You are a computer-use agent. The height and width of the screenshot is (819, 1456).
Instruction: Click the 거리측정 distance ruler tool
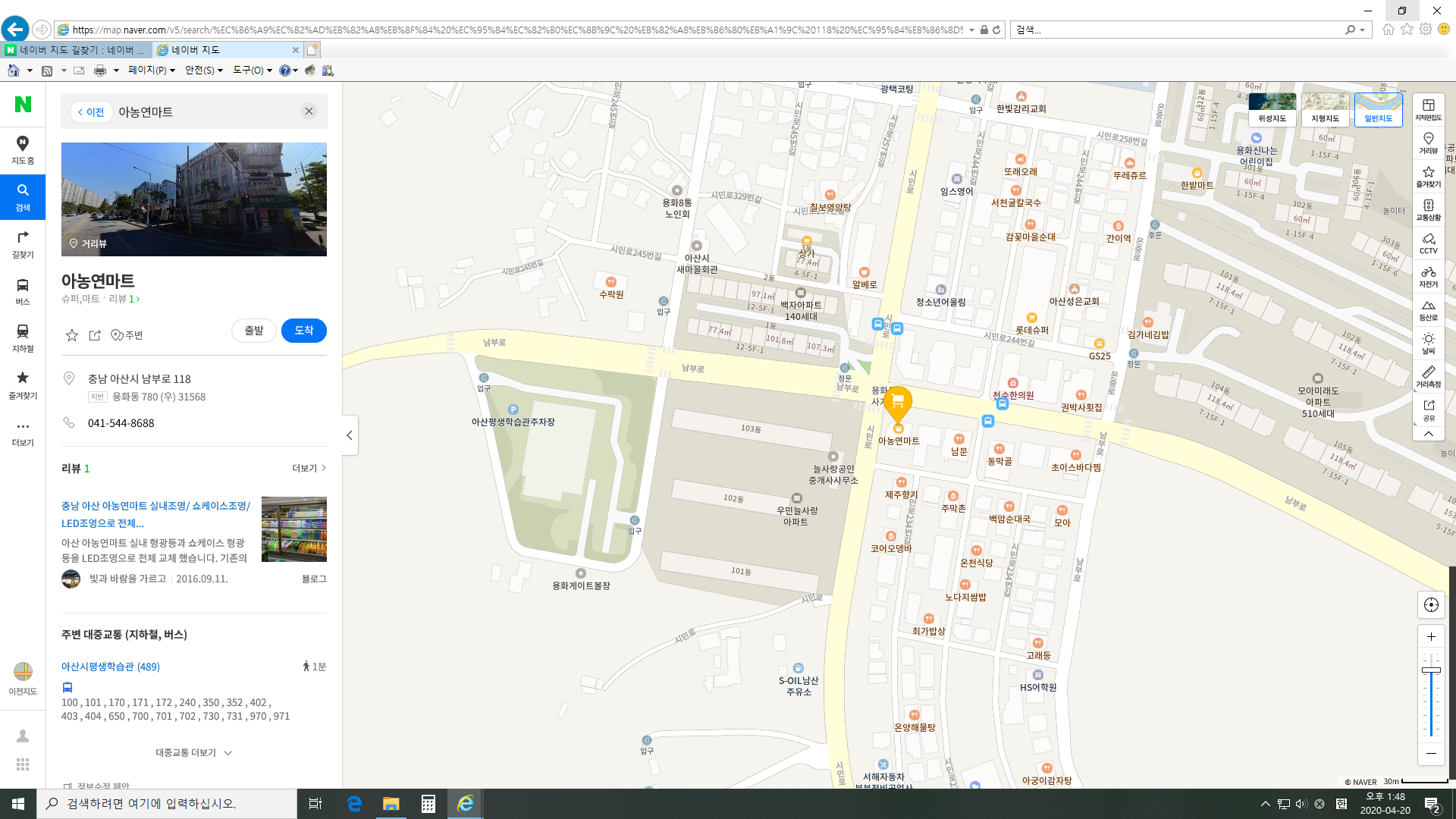coord(1428,376)
